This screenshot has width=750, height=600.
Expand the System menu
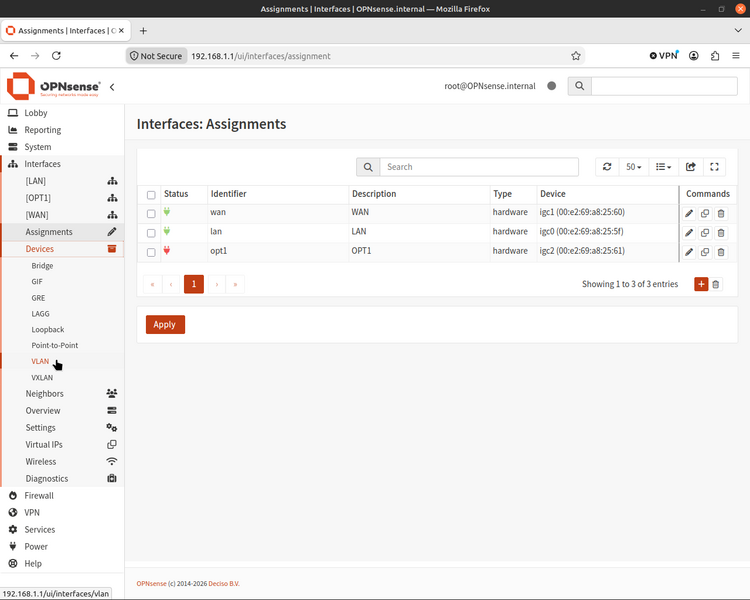62,147
